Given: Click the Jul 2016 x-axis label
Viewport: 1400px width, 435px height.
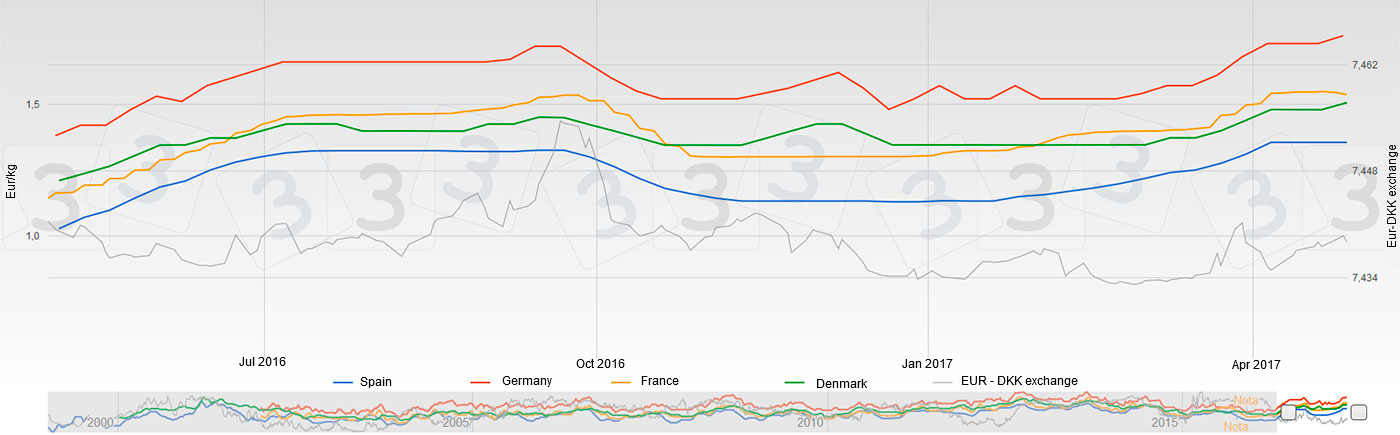Looking at the screenshot, I should [264, 363].
